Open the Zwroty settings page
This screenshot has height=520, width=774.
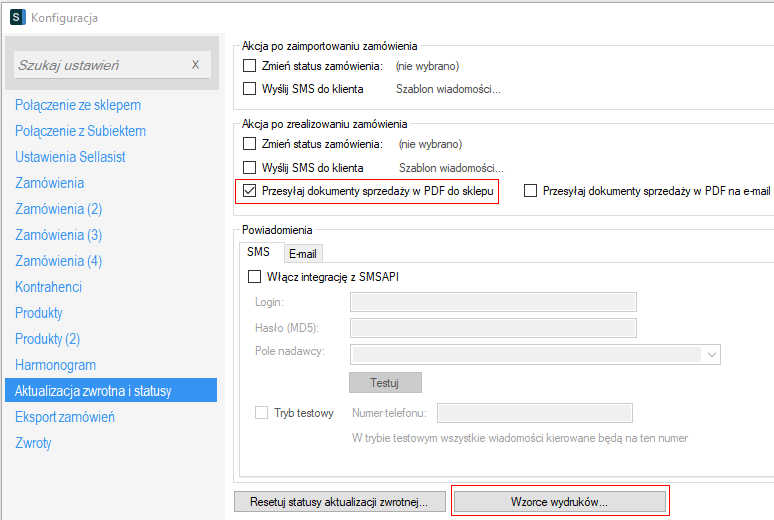click(33, 443)
